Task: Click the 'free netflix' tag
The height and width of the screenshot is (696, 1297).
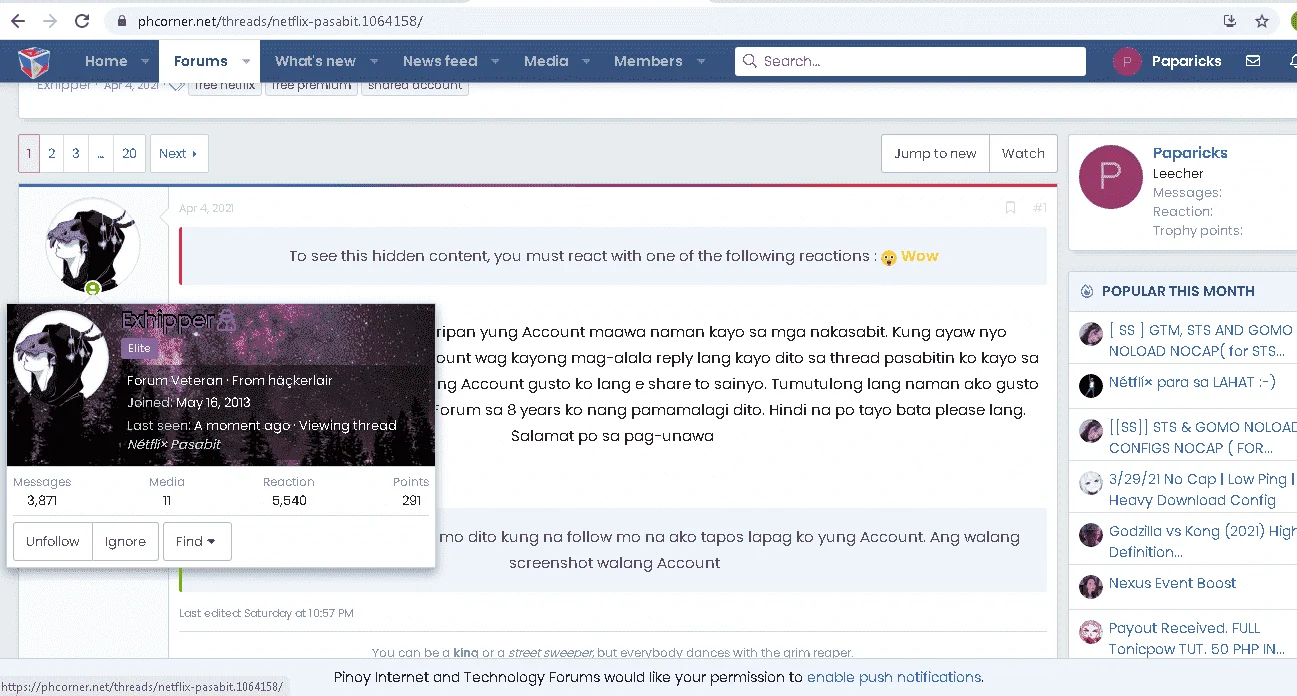Action: [225, 86]
